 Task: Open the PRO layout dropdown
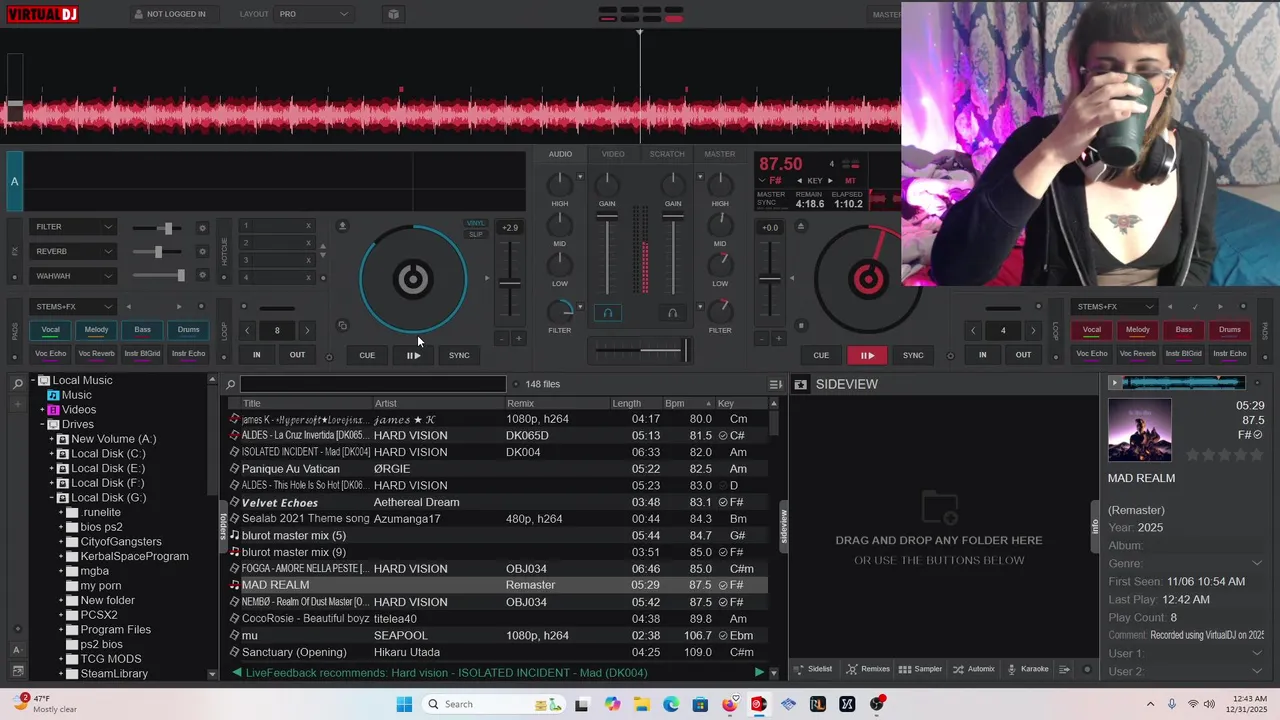tap(314, 14)
